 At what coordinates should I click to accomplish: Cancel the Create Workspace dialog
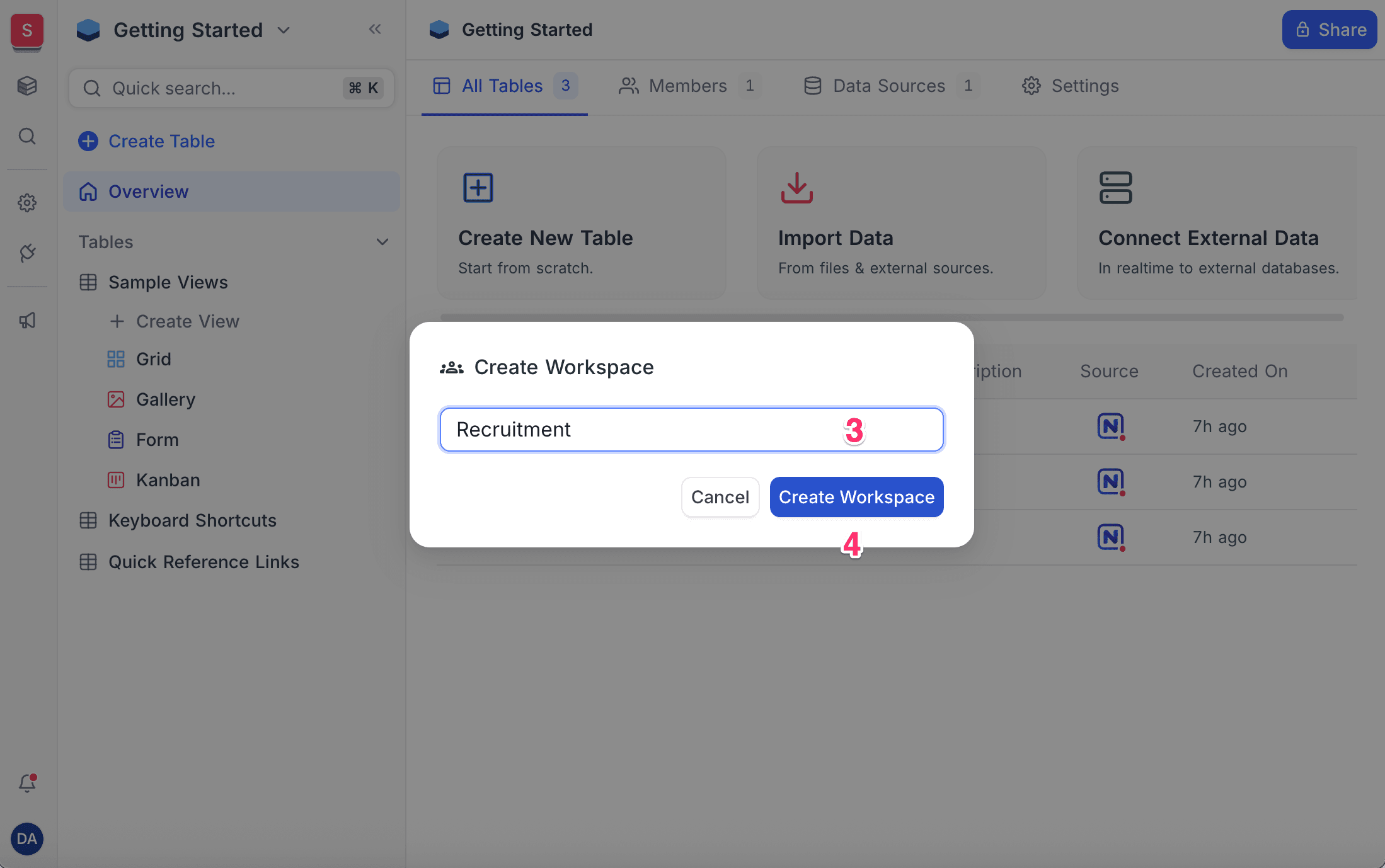720,497
